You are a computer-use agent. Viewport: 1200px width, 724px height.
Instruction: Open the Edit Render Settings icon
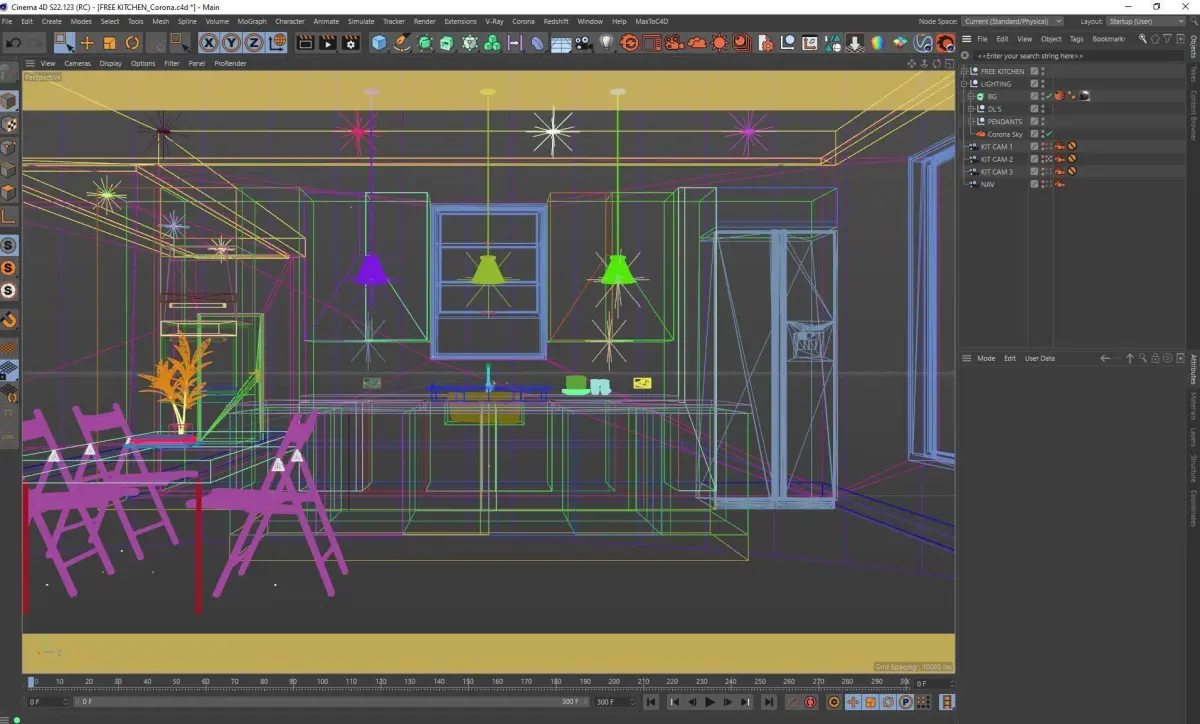[x=350, y=42]
